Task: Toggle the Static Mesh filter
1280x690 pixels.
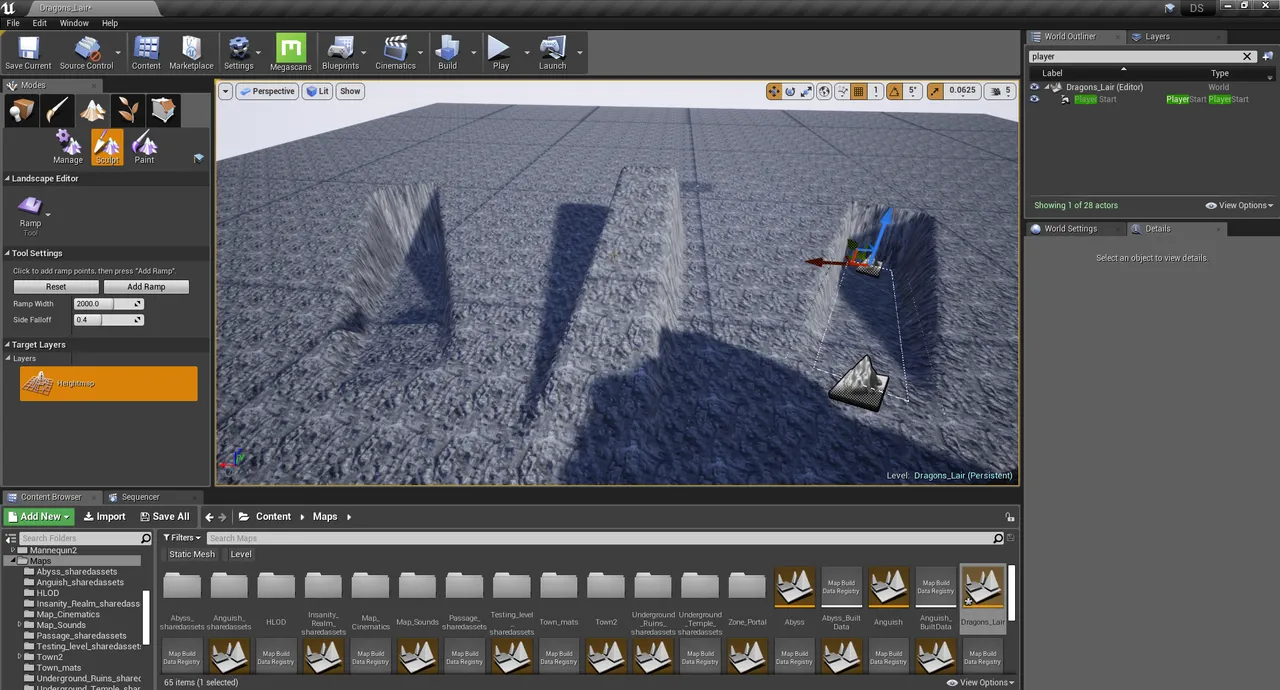Action: [x=192, y=554]
